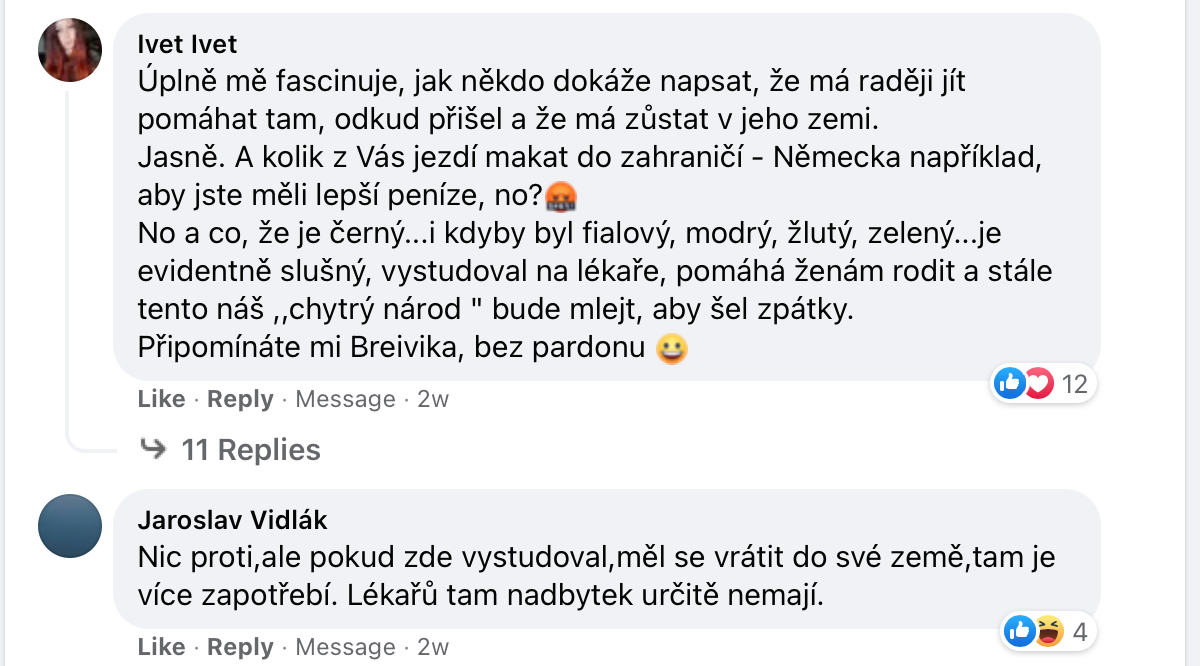Reply to Jaroslav Vidlák's comment

click(x=240, y=647)
